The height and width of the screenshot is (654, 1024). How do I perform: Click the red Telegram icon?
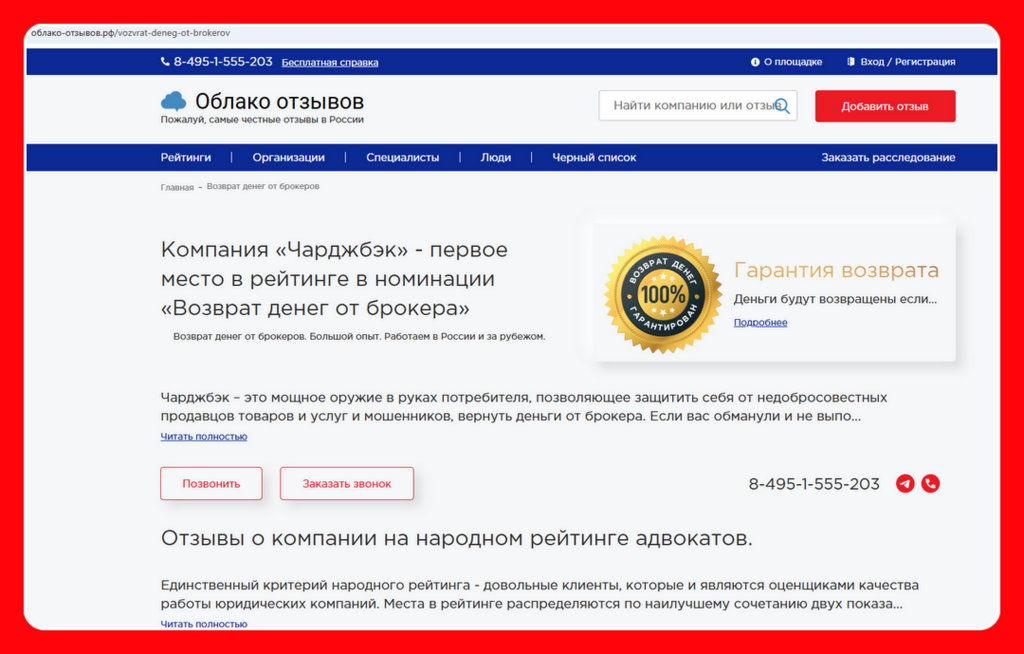(x=905, y=484)
